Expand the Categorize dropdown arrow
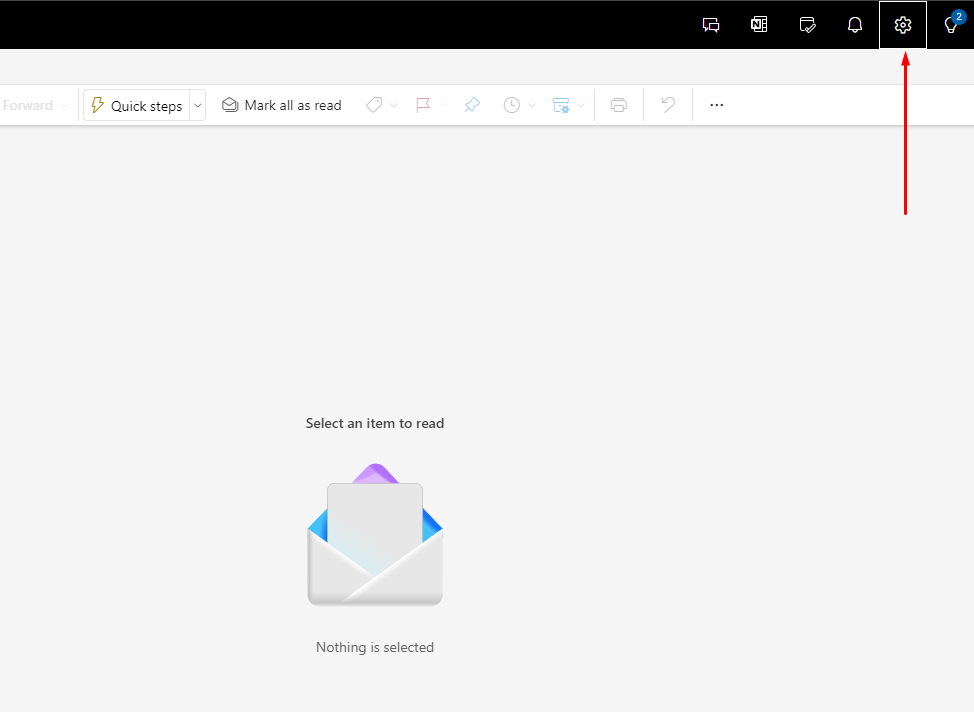The width and height of the screenshot is (974, 712). pos(394,105)
